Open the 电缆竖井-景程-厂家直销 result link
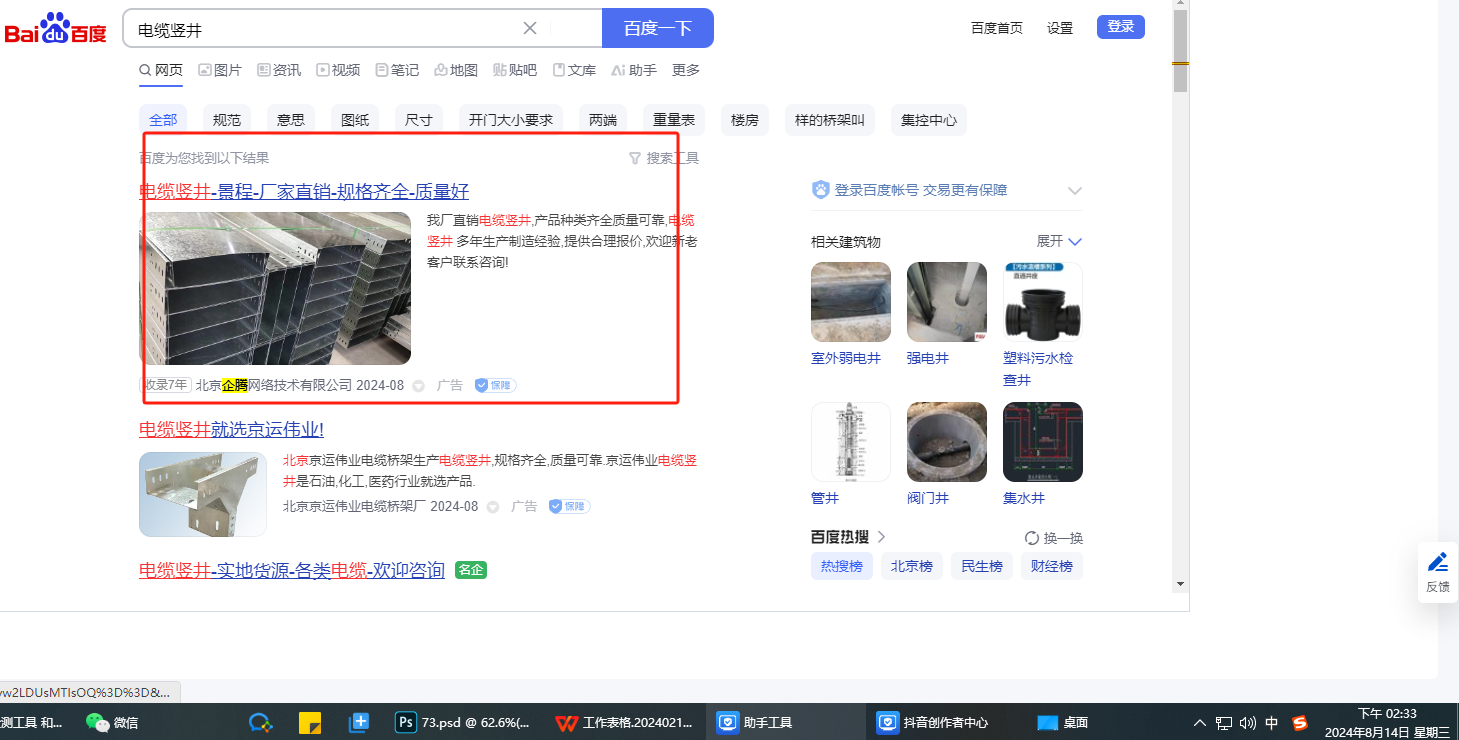 pyautogui.click(x=304, y=191)
